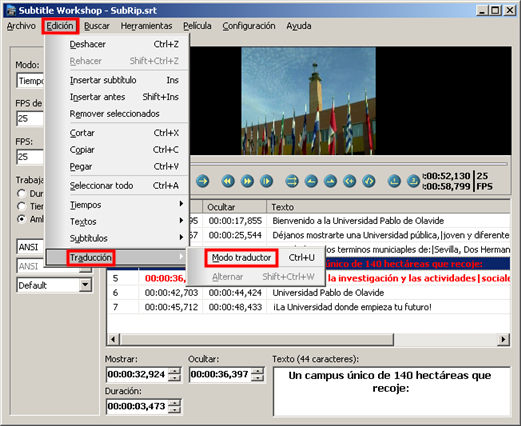This screenshot has width=521, height=426.
Task: Expand the Tiempos submenu
Action: (x=117, y=204)
